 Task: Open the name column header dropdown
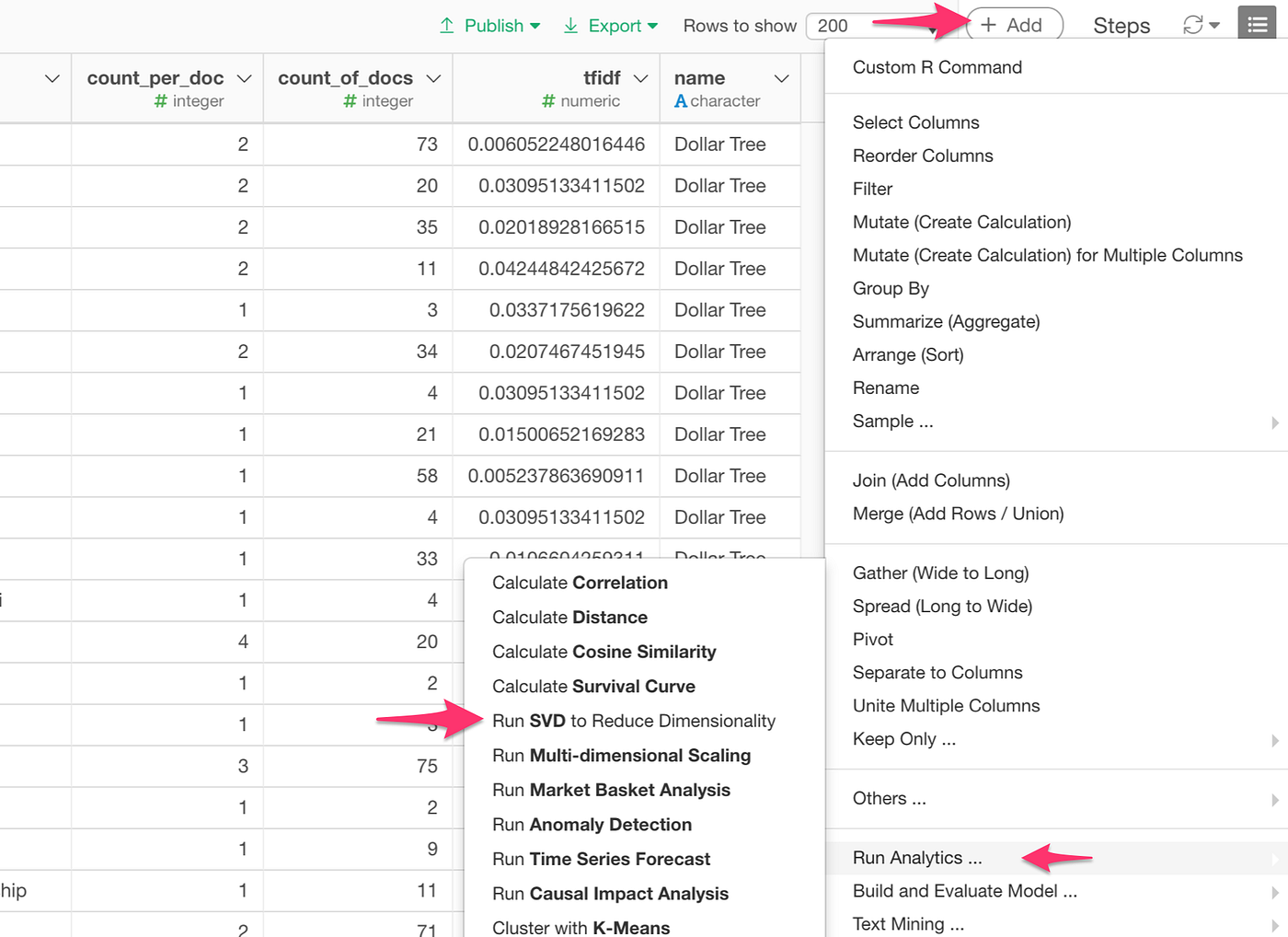click(781, 78)
